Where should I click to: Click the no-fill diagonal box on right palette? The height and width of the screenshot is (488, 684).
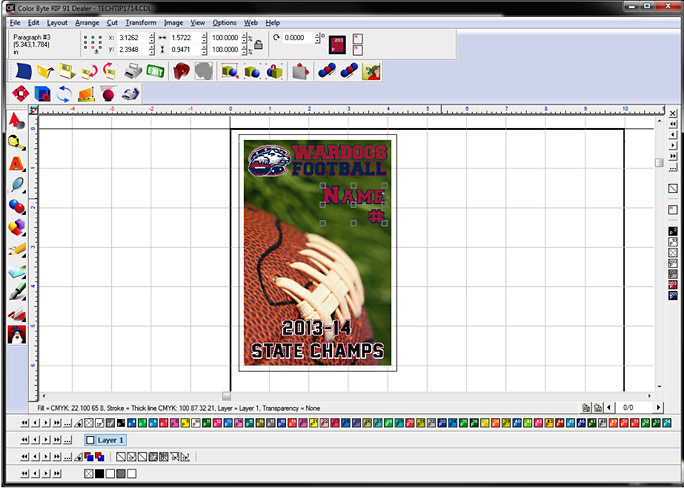pos(673,189)
